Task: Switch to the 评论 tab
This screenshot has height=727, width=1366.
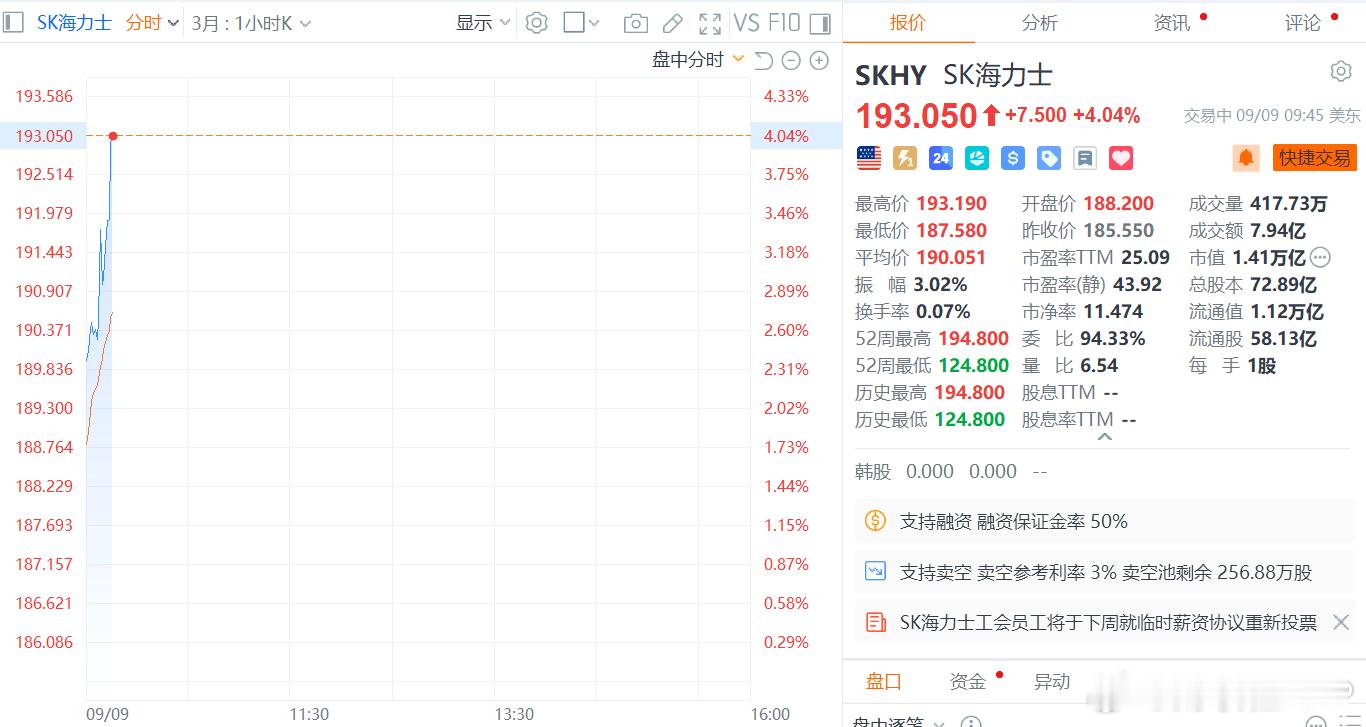Action: 1303,22
